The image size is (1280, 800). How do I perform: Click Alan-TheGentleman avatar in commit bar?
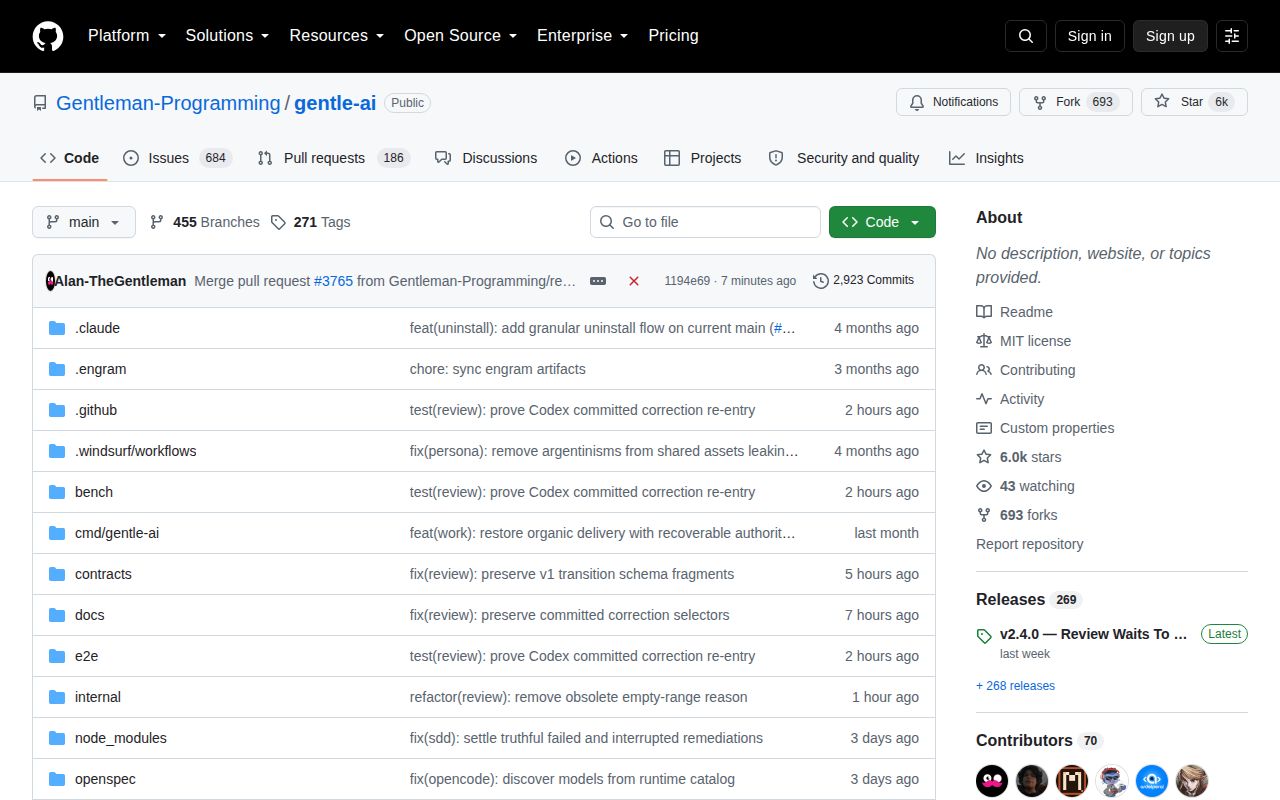50,281
